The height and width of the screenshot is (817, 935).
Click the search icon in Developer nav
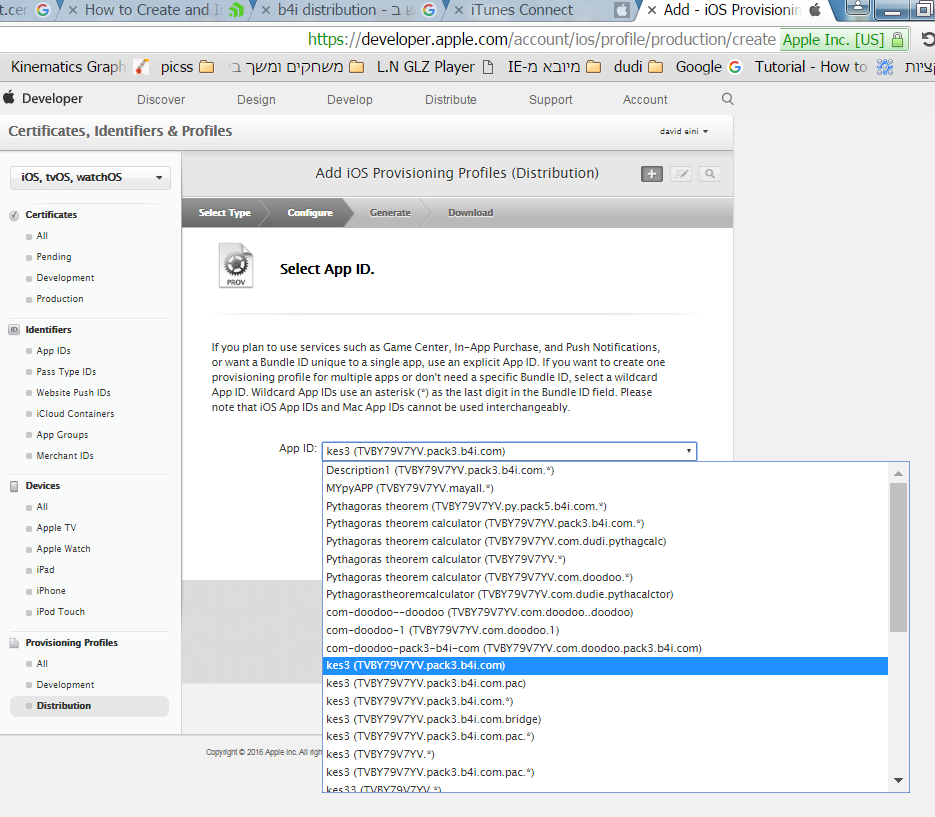[x=727, y=99]
